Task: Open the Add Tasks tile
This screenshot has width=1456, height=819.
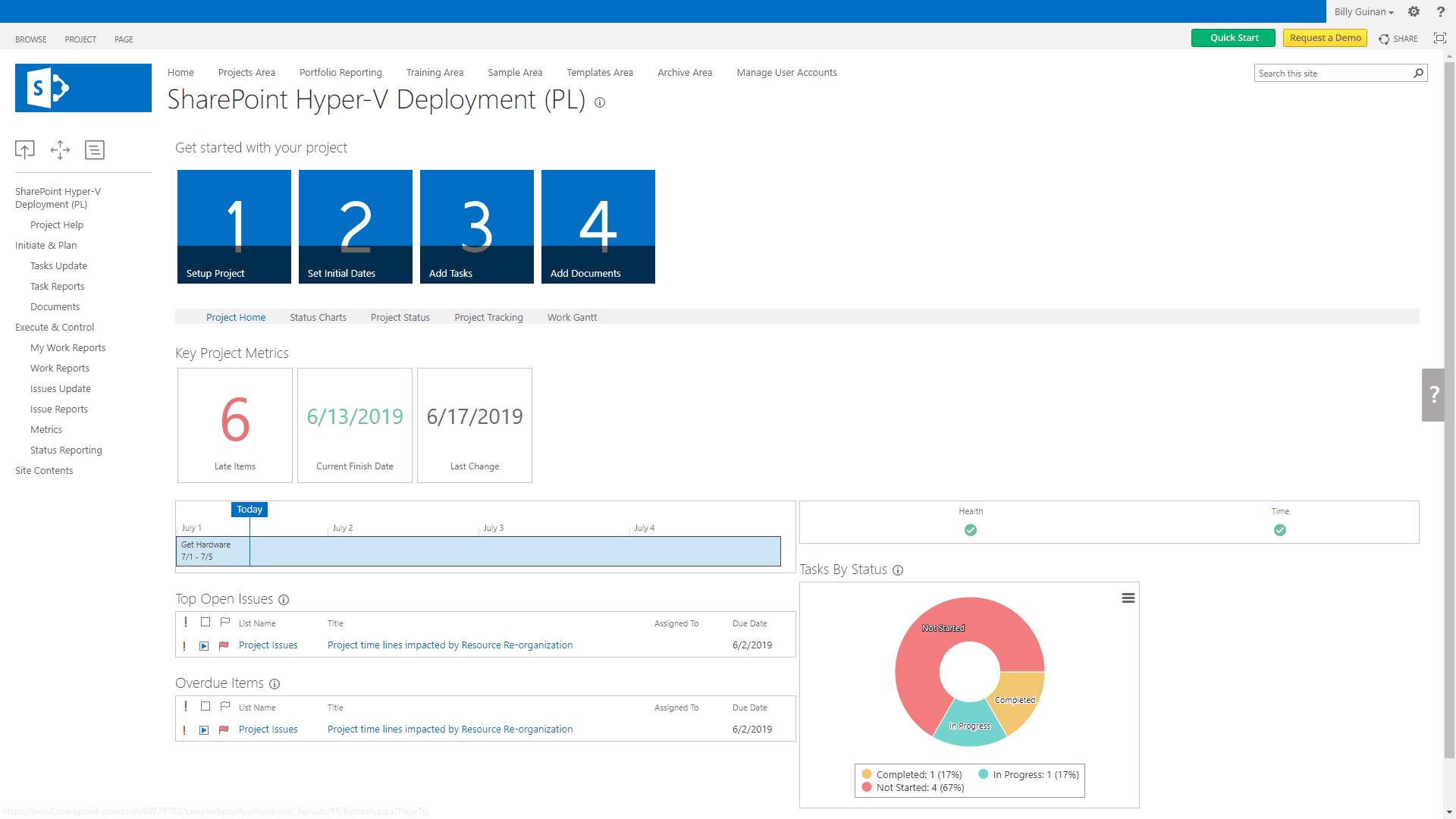Action: point(477,227)
